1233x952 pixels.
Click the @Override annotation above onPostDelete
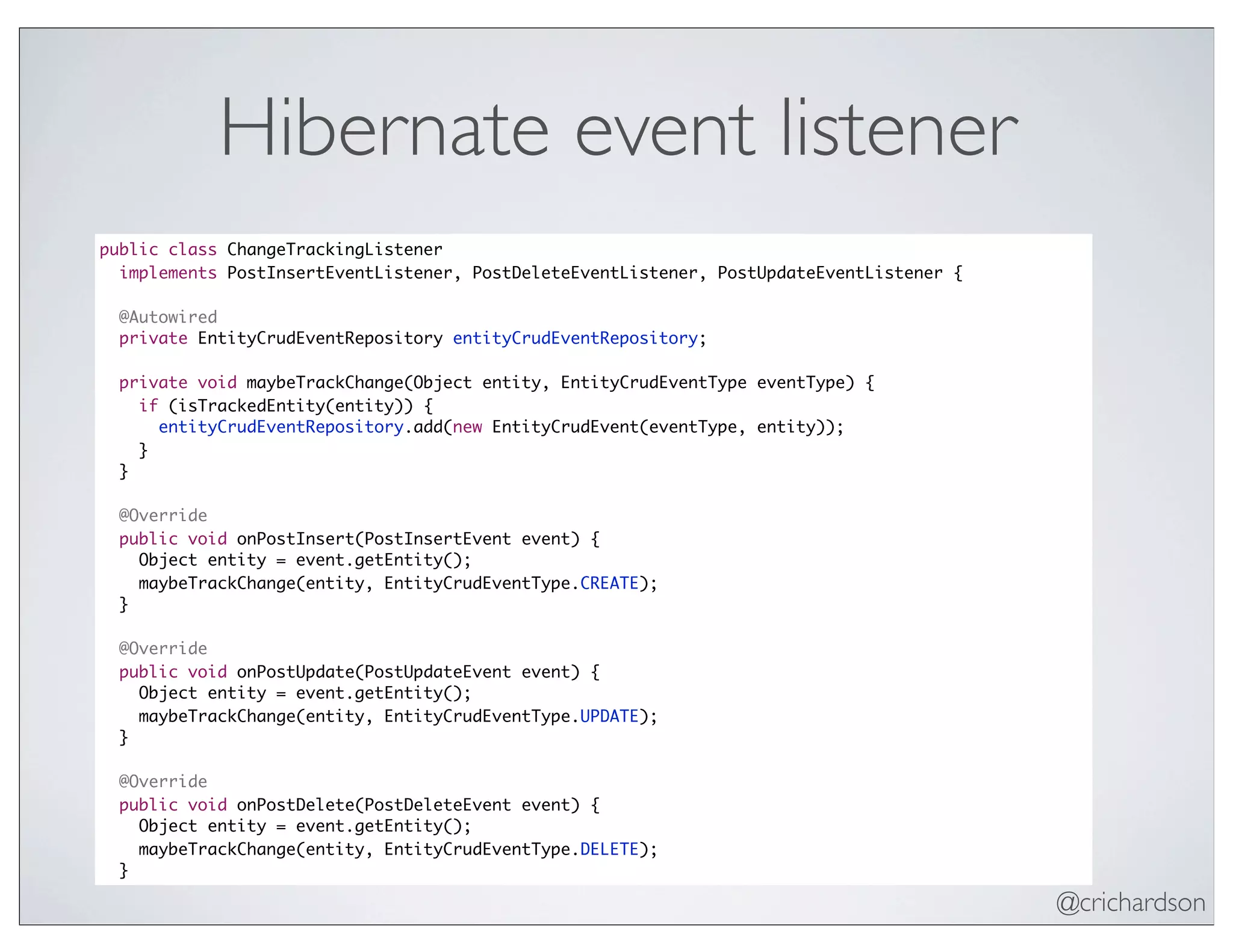163,781
